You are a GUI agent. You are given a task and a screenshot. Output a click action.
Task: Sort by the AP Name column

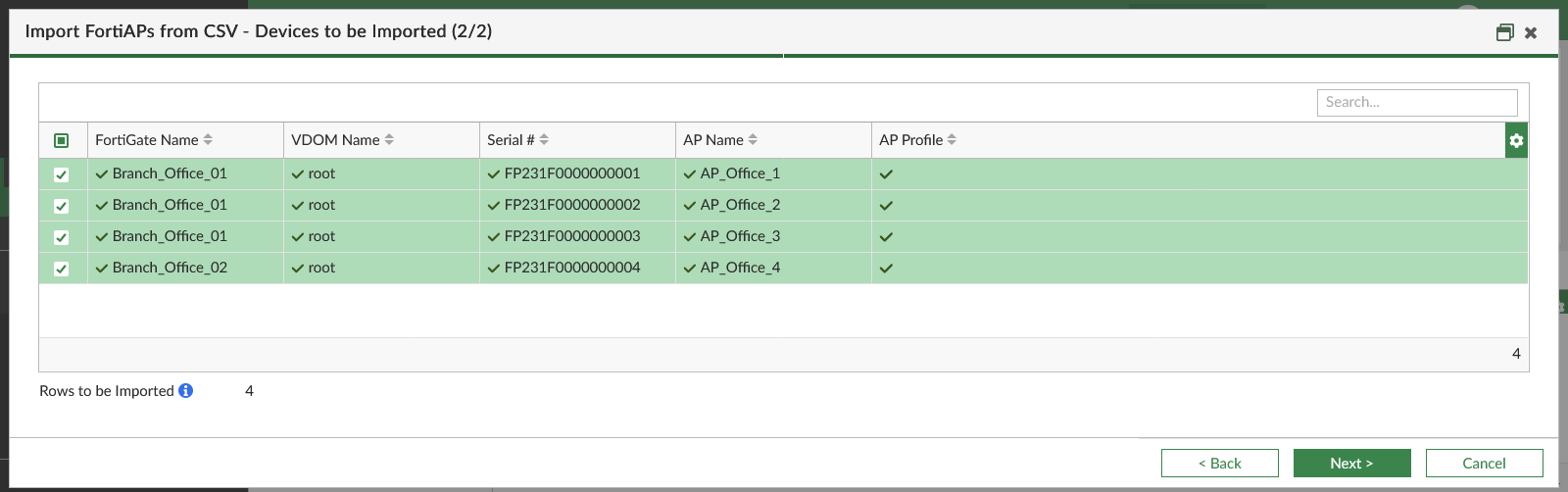(720, 140)
